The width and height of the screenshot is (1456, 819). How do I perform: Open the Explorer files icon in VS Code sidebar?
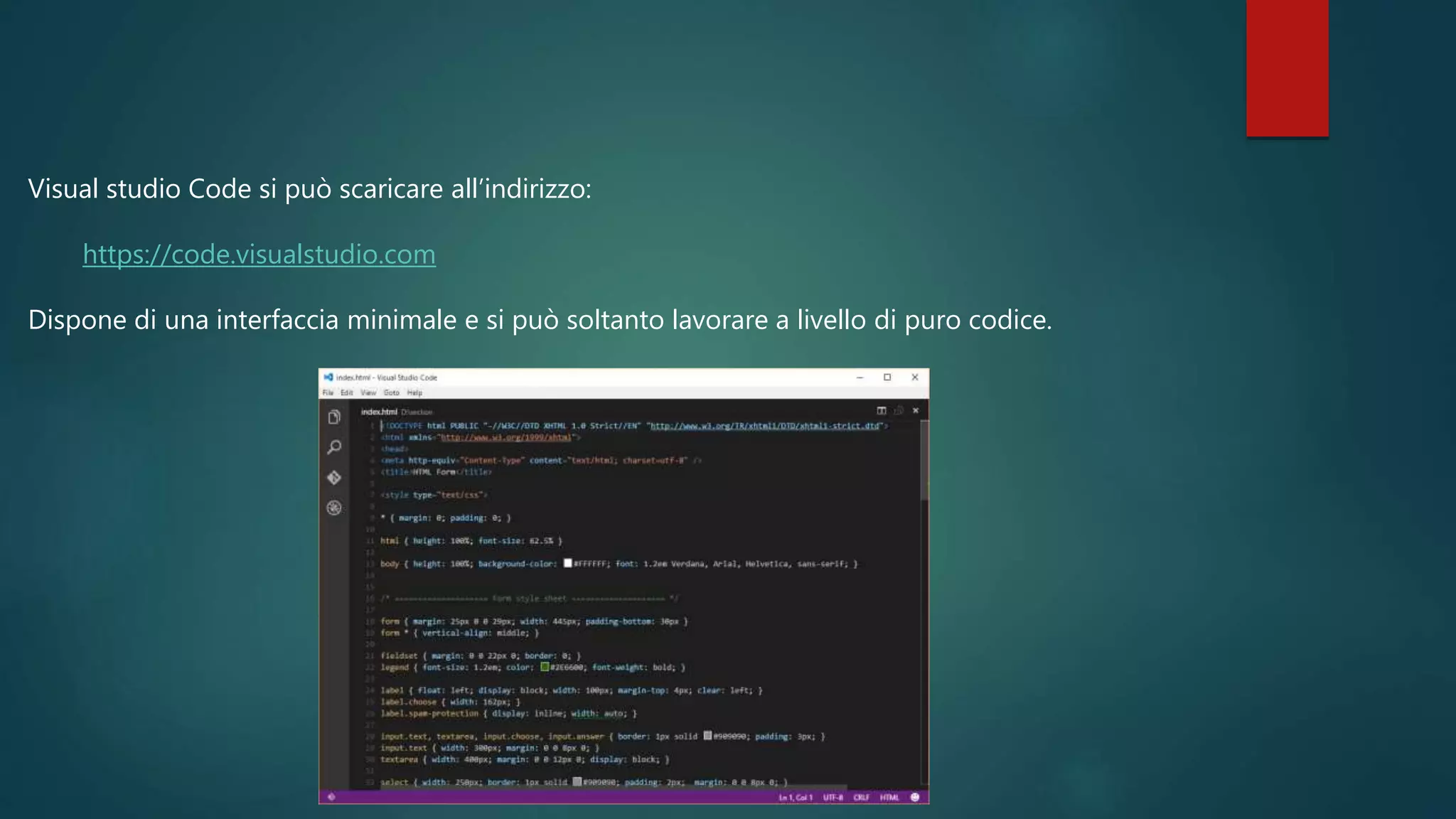[334, 417]
